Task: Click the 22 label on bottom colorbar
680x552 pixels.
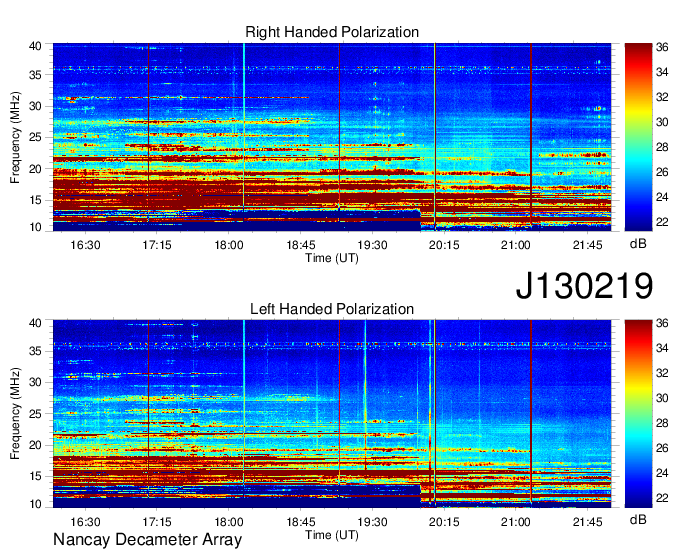Action: click(x=662, y=499)
